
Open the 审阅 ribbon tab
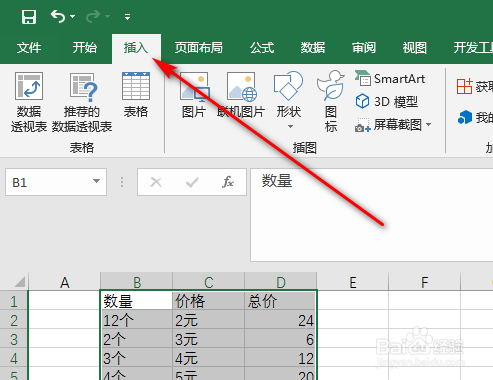coord(364,48)
